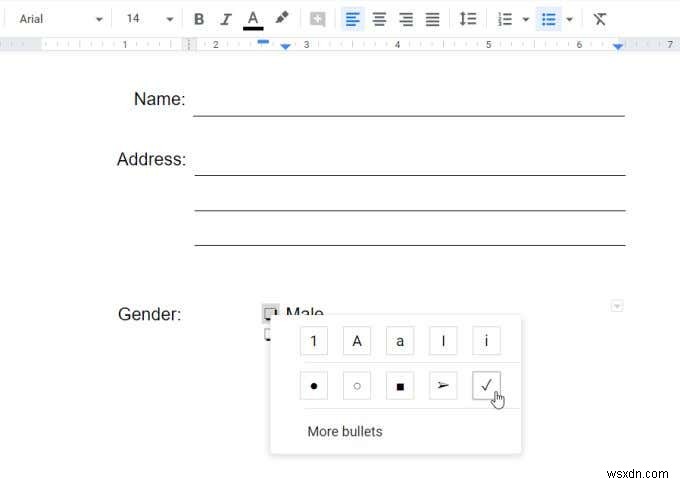This screenshot has width=680, height=484.
Task: Open the Arial font dropdown
Action: [60, 19]
